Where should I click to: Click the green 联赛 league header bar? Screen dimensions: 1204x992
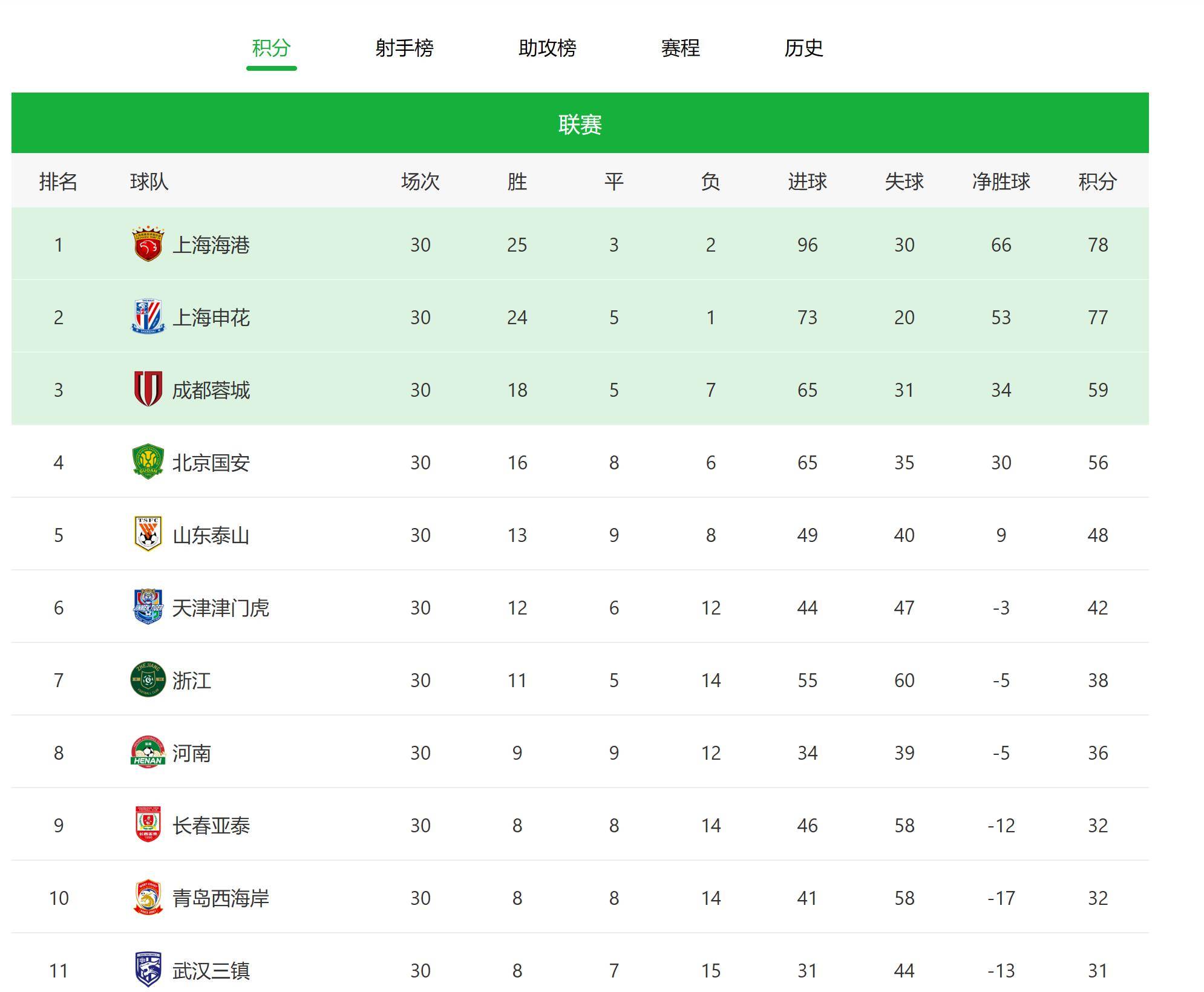(580, 124)
